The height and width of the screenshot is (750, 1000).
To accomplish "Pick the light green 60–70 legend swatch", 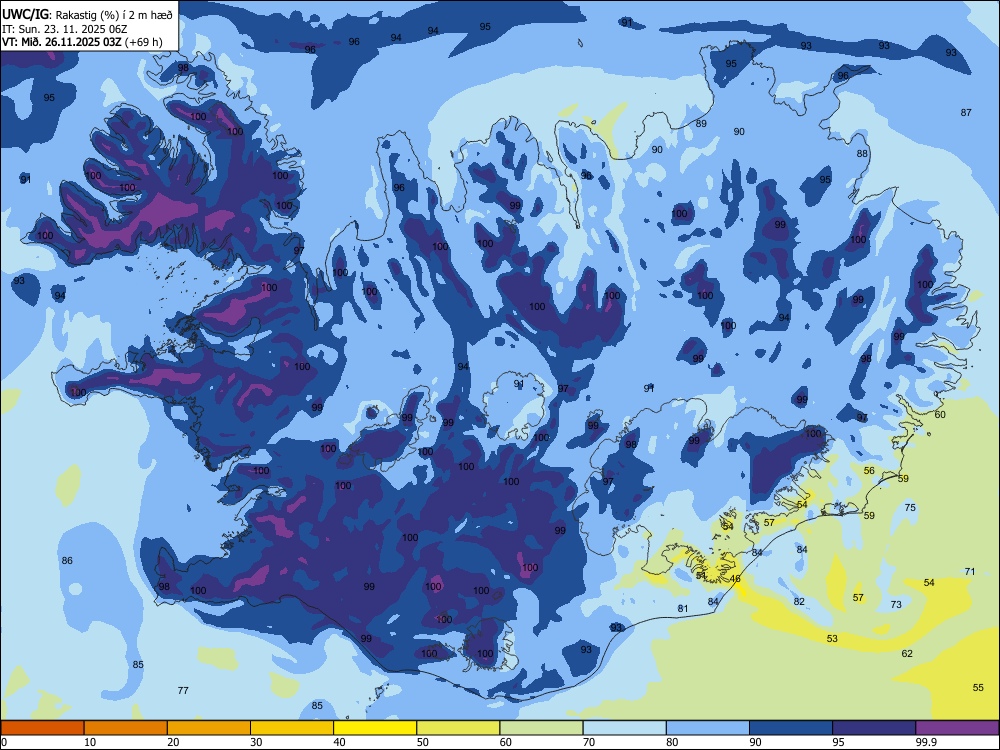I will point(541,728).
